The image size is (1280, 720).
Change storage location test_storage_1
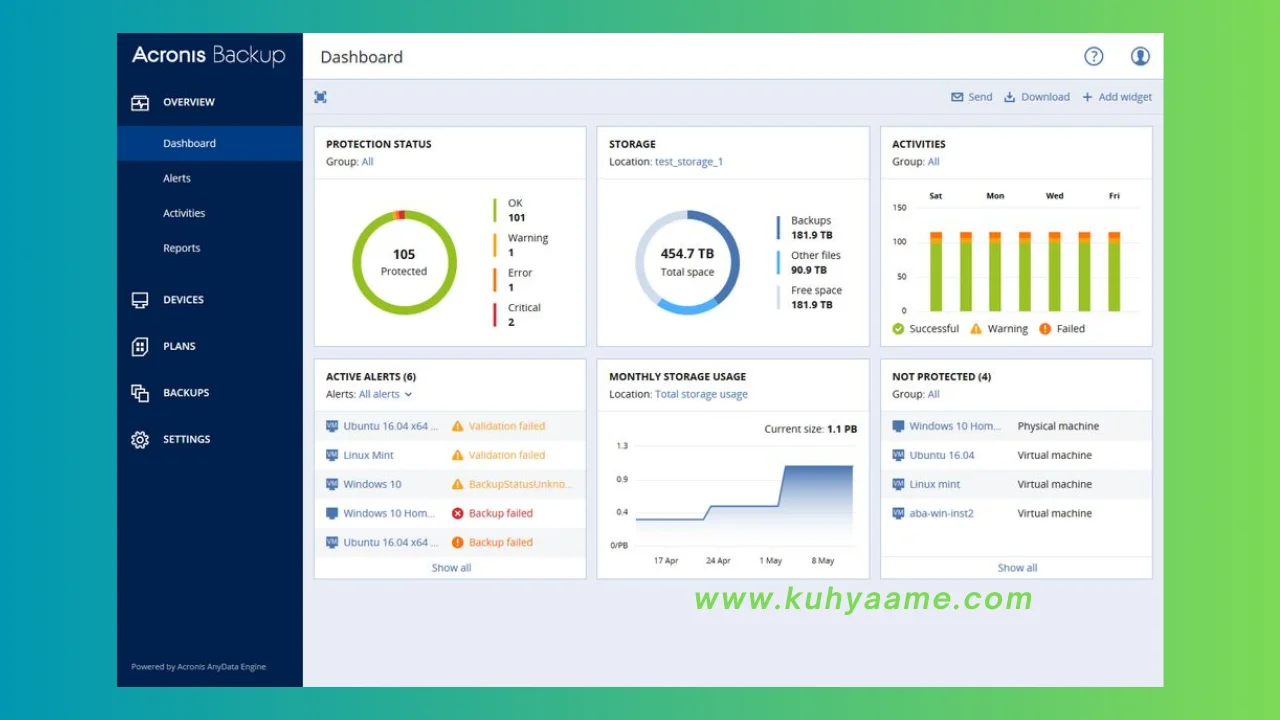[x=689, y=162]
